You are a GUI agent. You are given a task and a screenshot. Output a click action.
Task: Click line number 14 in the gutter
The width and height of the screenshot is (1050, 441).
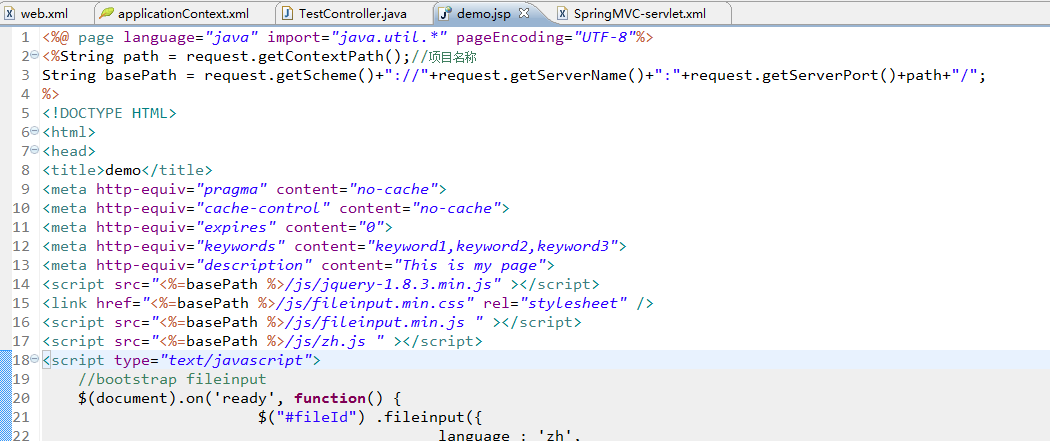click(21, 284)
